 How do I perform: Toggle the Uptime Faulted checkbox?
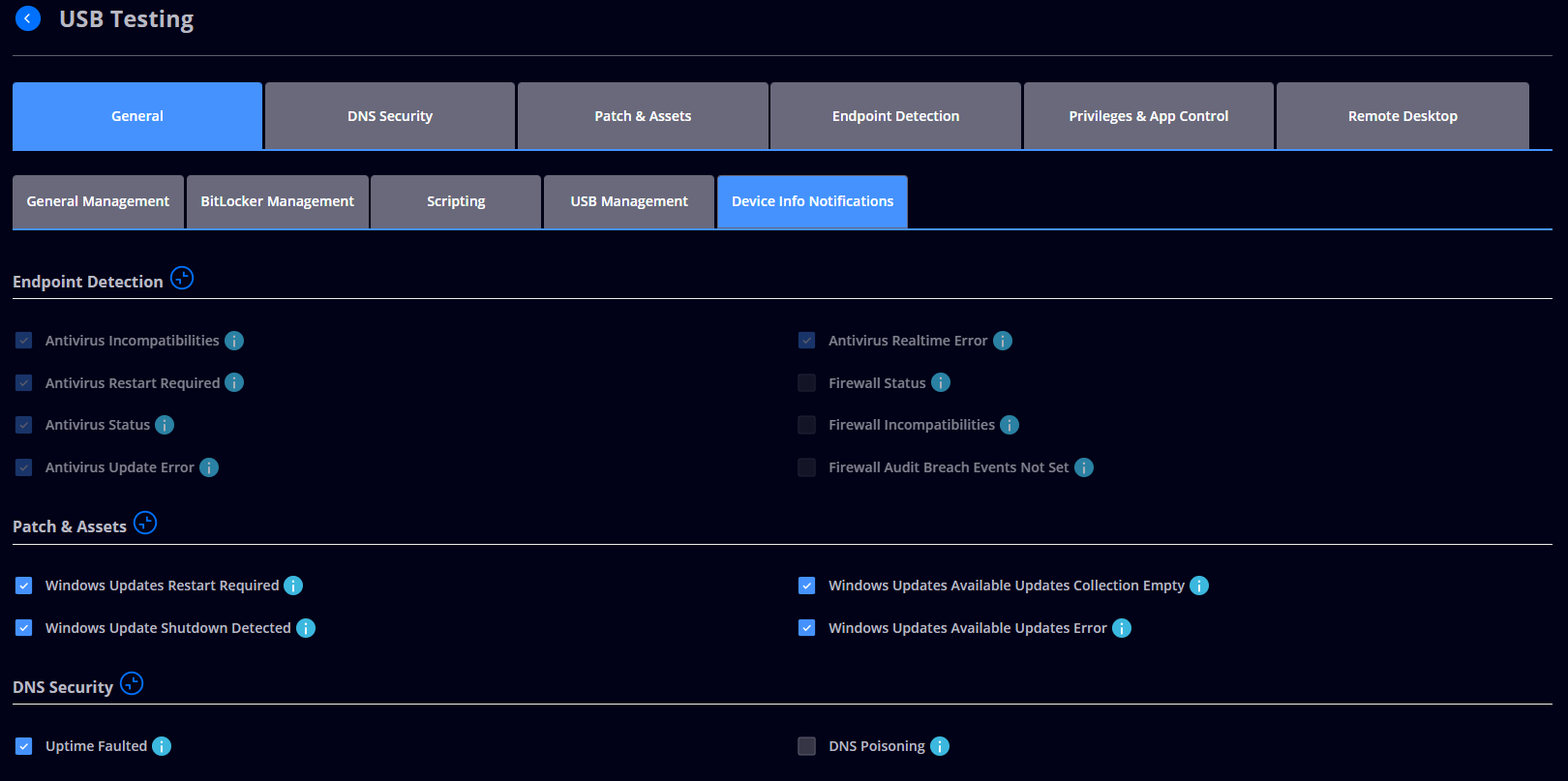(x=24, y=746)
